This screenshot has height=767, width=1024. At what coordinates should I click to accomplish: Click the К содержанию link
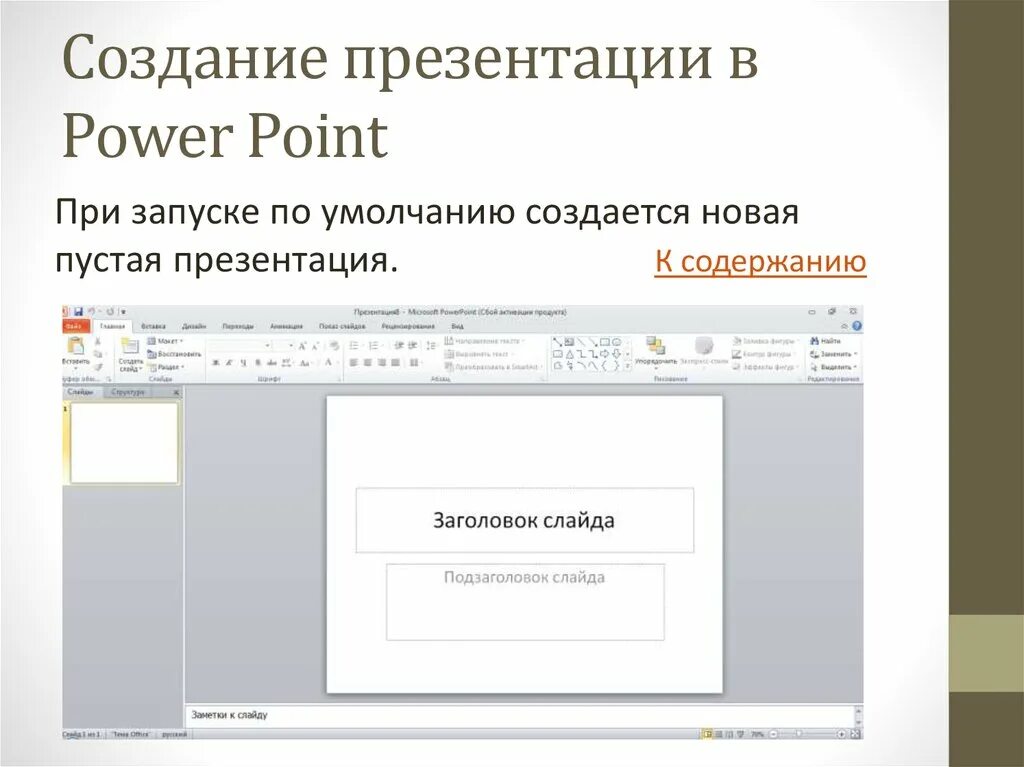[x=760, y=261]
